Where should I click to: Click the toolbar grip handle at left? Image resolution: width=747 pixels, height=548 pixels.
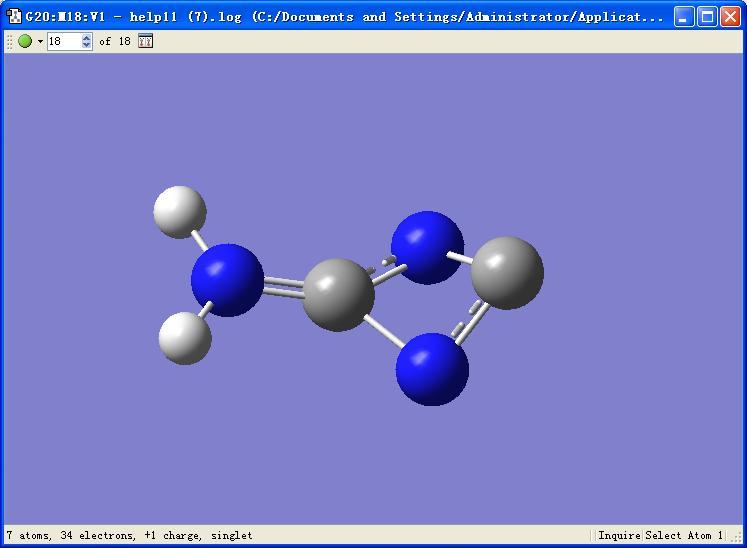[9, 41]
